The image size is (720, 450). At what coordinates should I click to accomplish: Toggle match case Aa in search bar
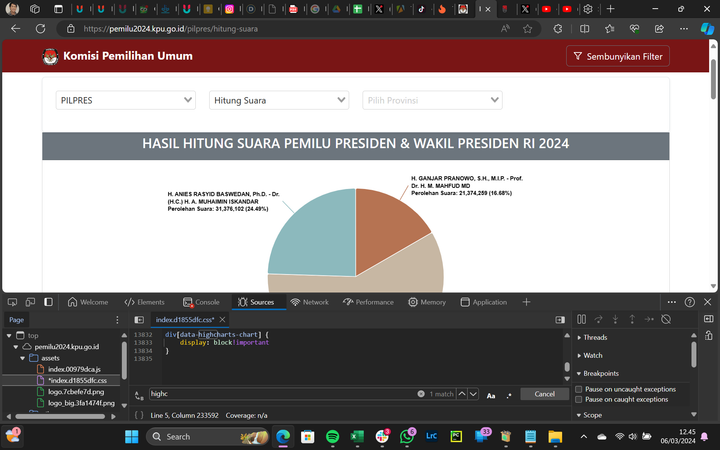click(491, 395)
